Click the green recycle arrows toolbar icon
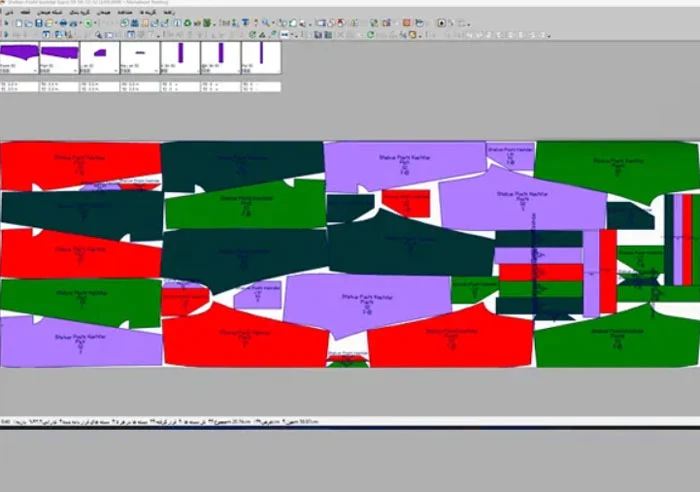700x492 pixels. pyautogui.click(x=188, y=23)
